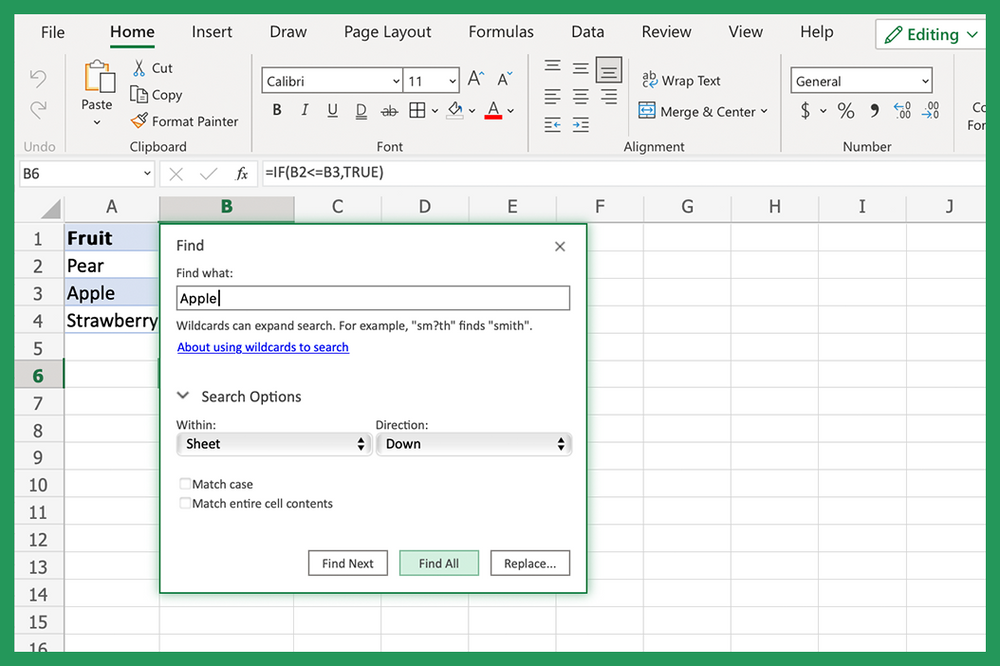This screenshot has height=666, width=1000.
Task: Apply Italic formatting
Action: (x=304, y=110)
